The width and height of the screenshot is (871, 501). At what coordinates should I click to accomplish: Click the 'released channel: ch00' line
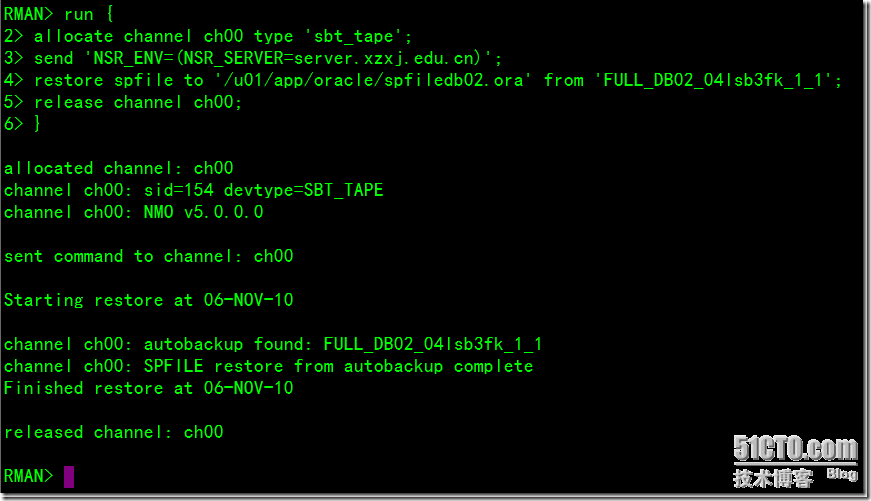click(113, 432)
